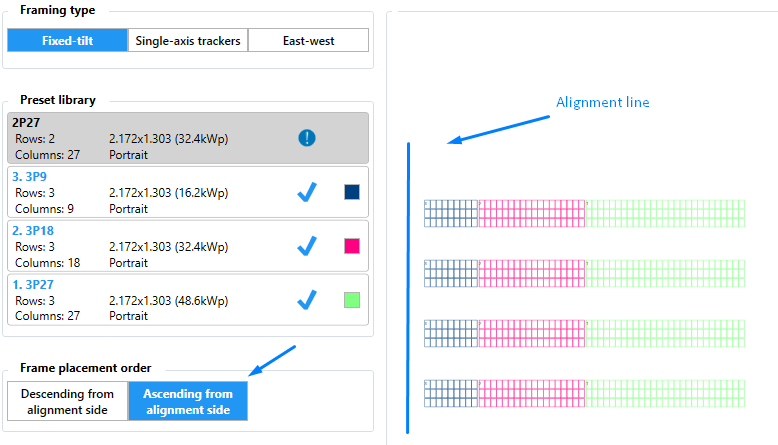Image resolution: width=778 pixels, height=445 pixels.
Task: Select the Fixed-tilt framing type
Action: click(x=68, y=41)
